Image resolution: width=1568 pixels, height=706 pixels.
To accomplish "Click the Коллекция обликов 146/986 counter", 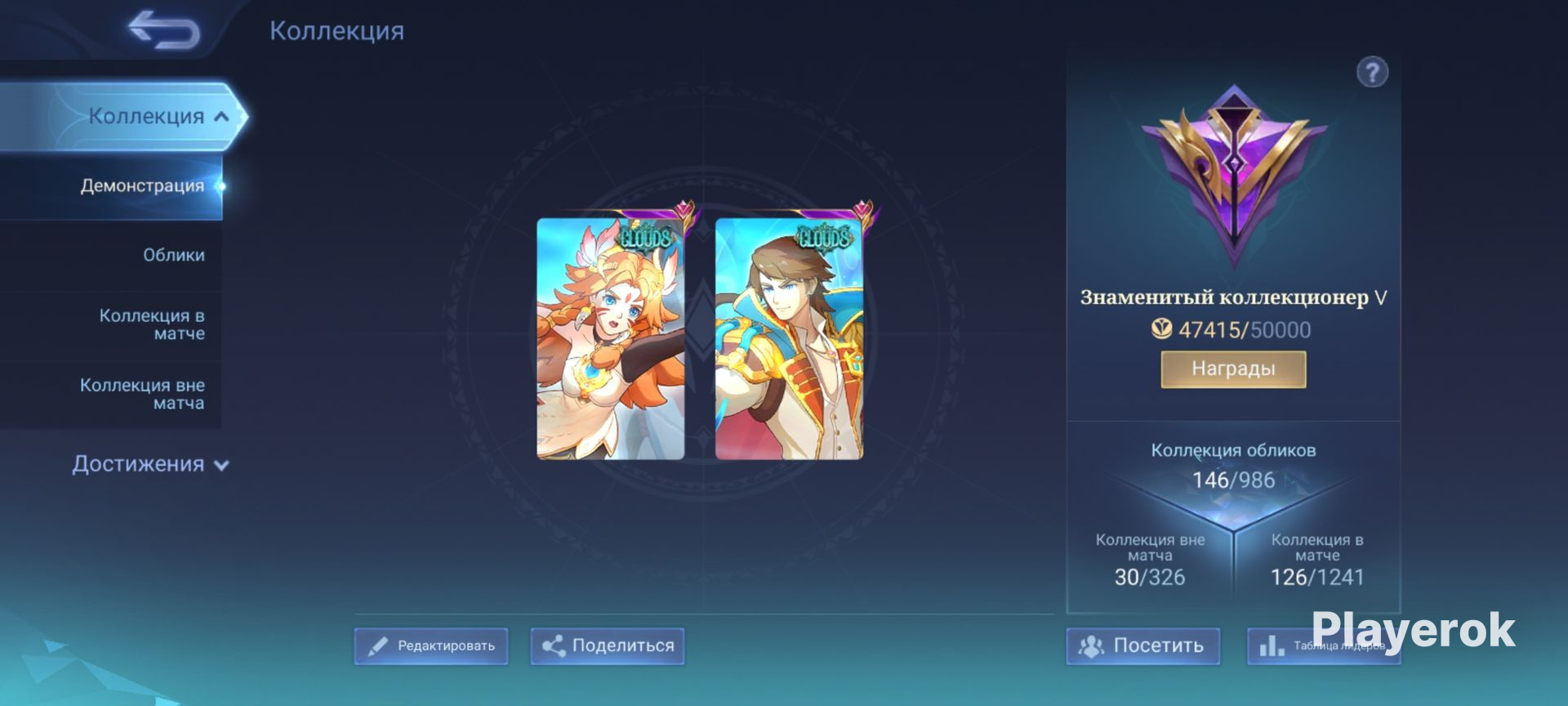I will (x=1233, y=466).
